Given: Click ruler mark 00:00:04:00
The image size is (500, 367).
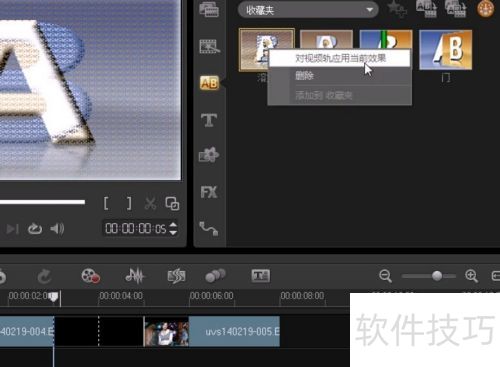Looking at the screenshot, I should tap(121, 296).
